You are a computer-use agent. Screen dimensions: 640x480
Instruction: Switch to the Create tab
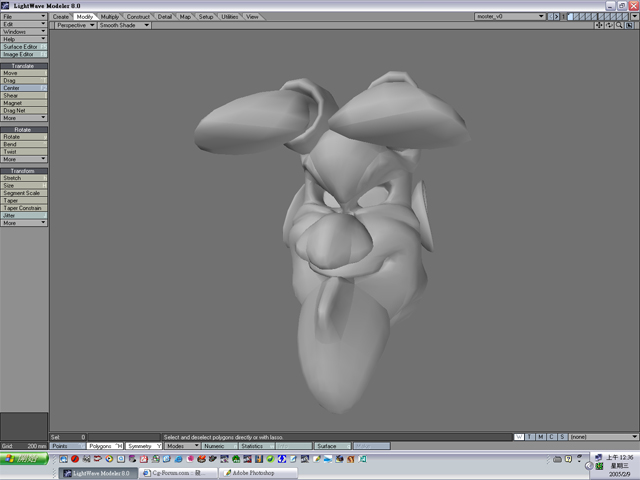coord(61,17)
